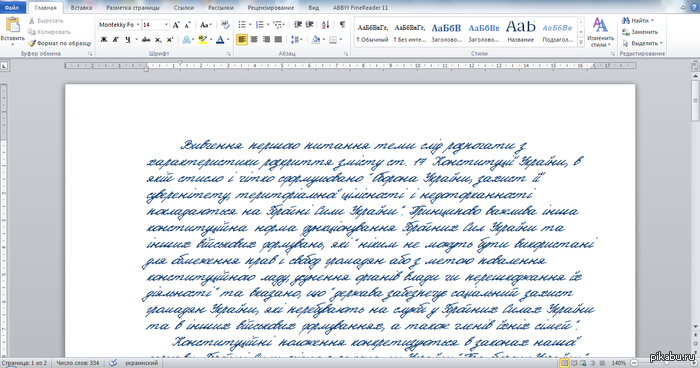The width and height of the screenshot is (700, 368).
Task: Open the Find (Найти) dropdown arrow
Action: 652,21
